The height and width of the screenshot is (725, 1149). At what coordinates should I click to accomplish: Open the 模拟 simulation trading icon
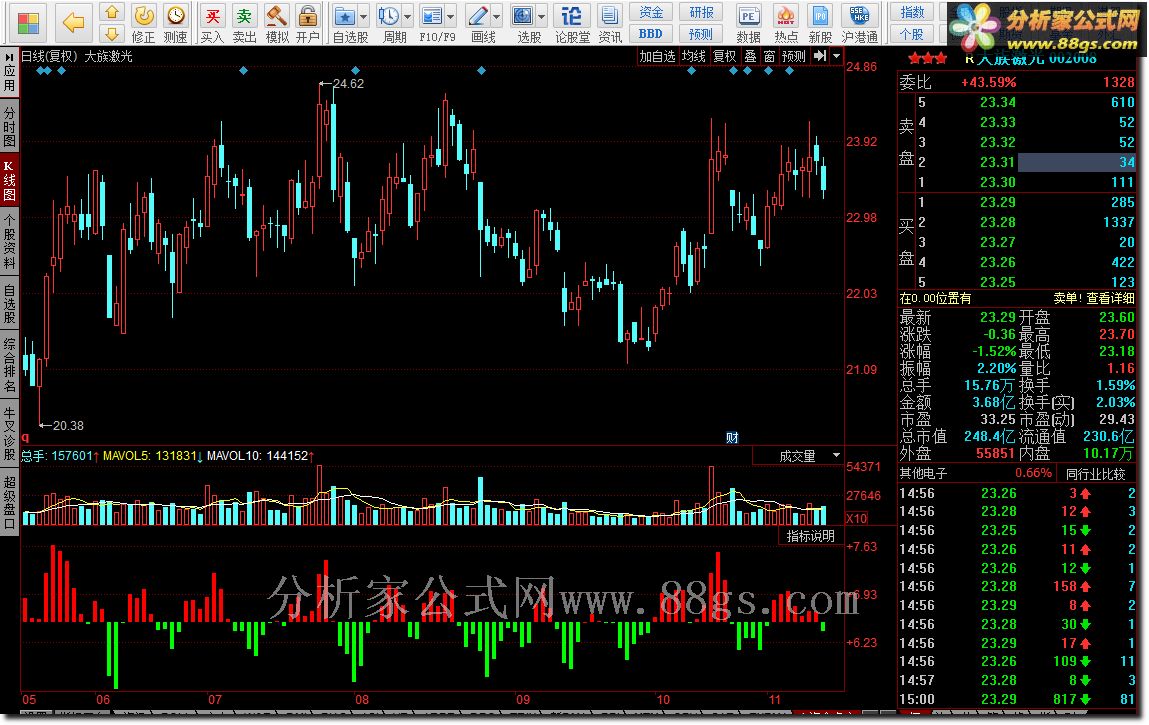(276, 23)
